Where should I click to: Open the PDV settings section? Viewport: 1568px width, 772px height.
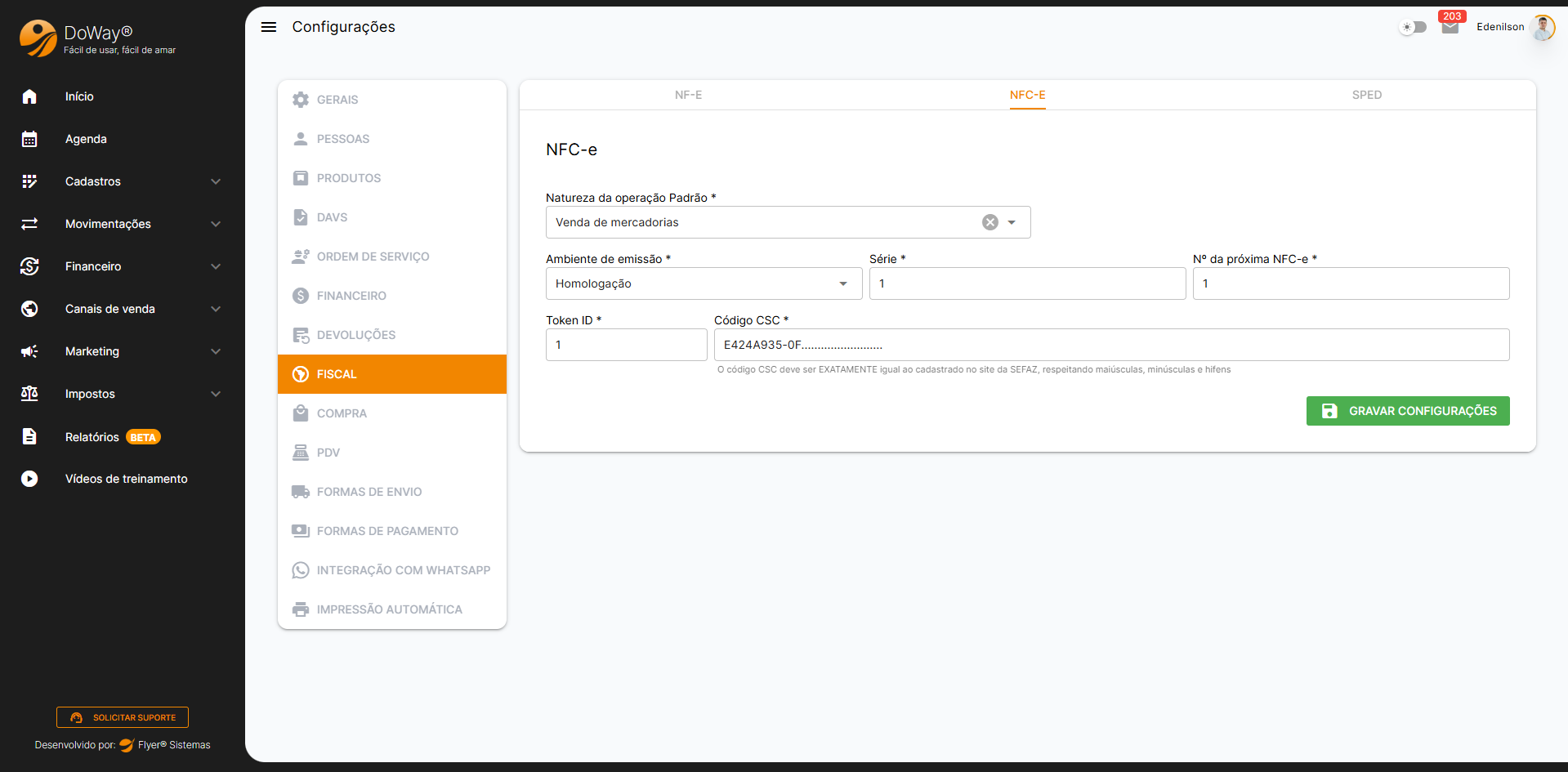tap(328, 453)
